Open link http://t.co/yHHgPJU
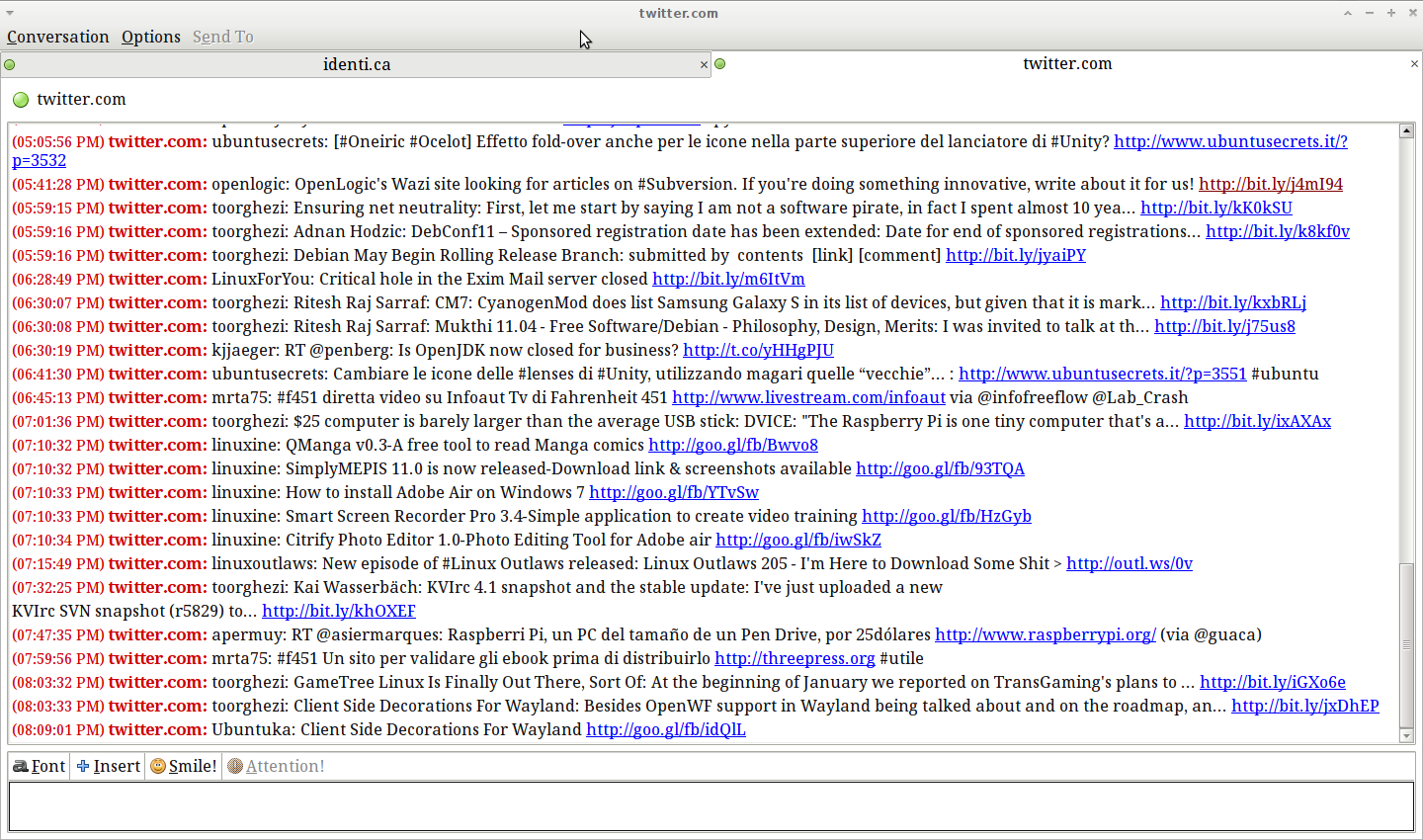 (x=758, y=350)
